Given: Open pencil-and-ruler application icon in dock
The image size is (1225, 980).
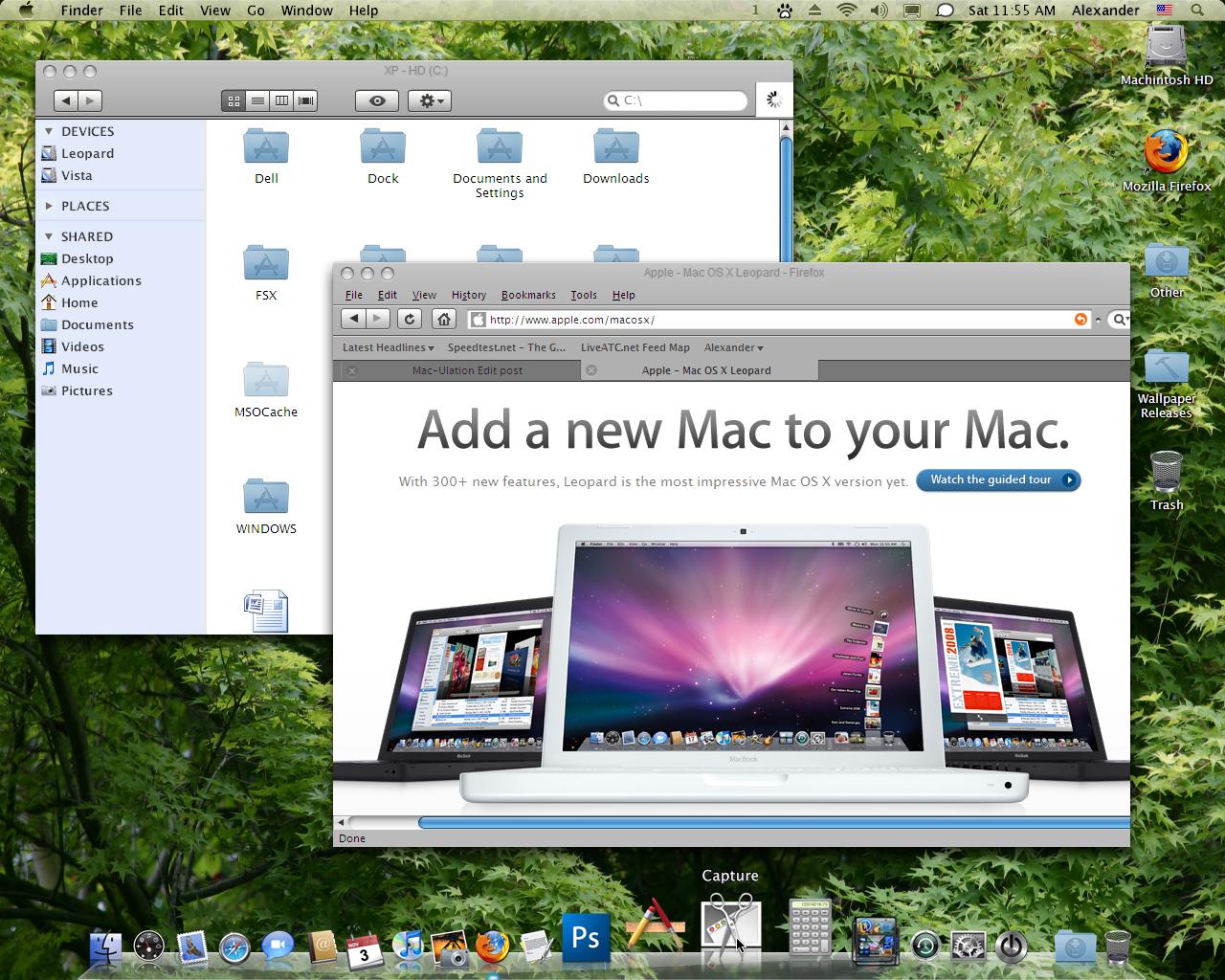Looking at the screenshot, I should [656, 924].
